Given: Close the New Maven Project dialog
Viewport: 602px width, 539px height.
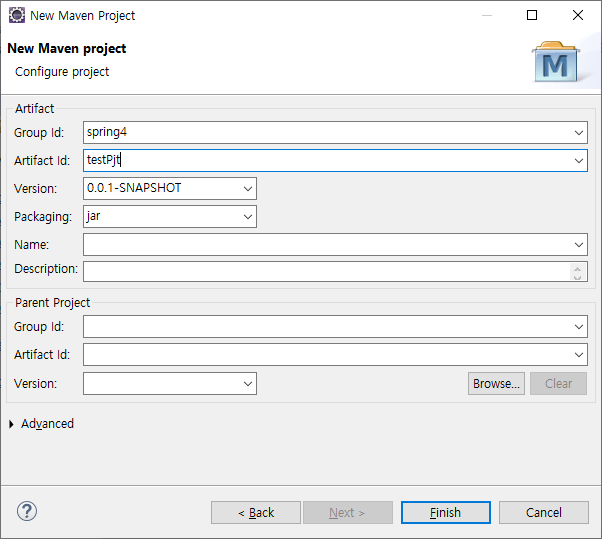Looking at the screenshot, I should point(578,15).
